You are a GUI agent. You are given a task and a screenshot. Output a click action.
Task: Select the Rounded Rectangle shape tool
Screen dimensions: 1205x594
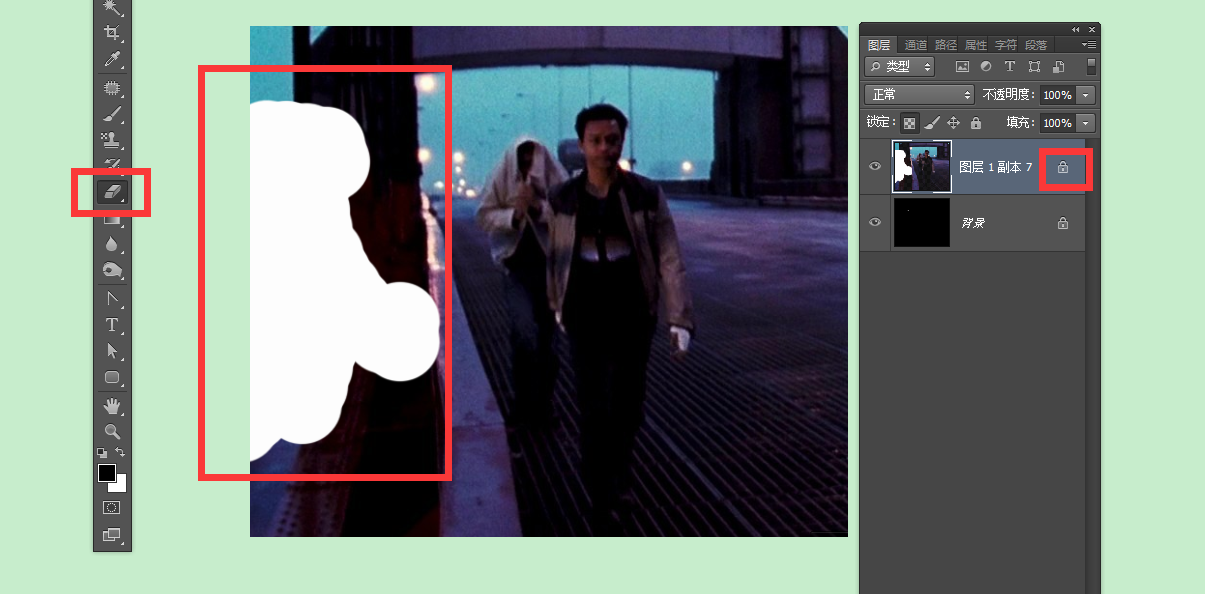tap(112, 378)
